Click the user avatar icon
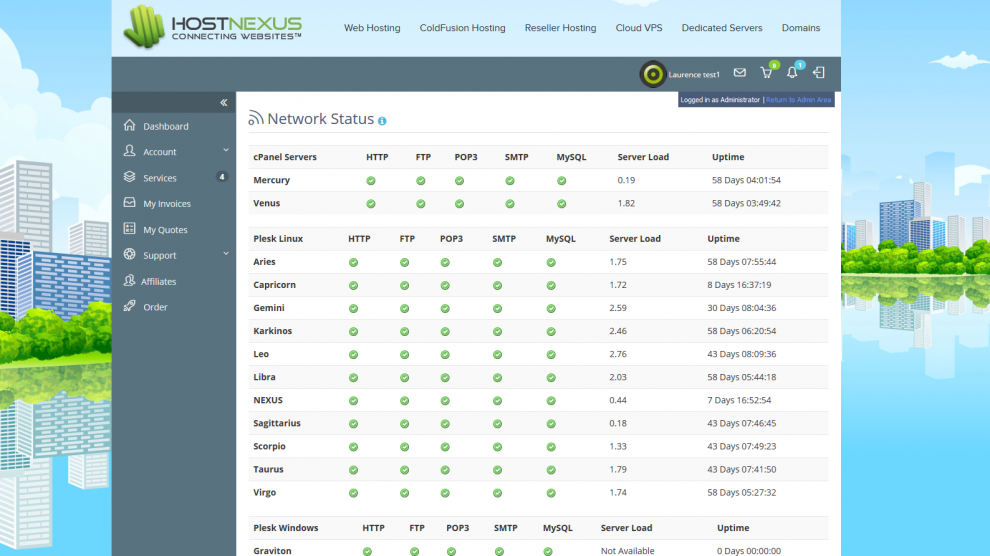This screenshot has height=556, width=990. (653, 74)
